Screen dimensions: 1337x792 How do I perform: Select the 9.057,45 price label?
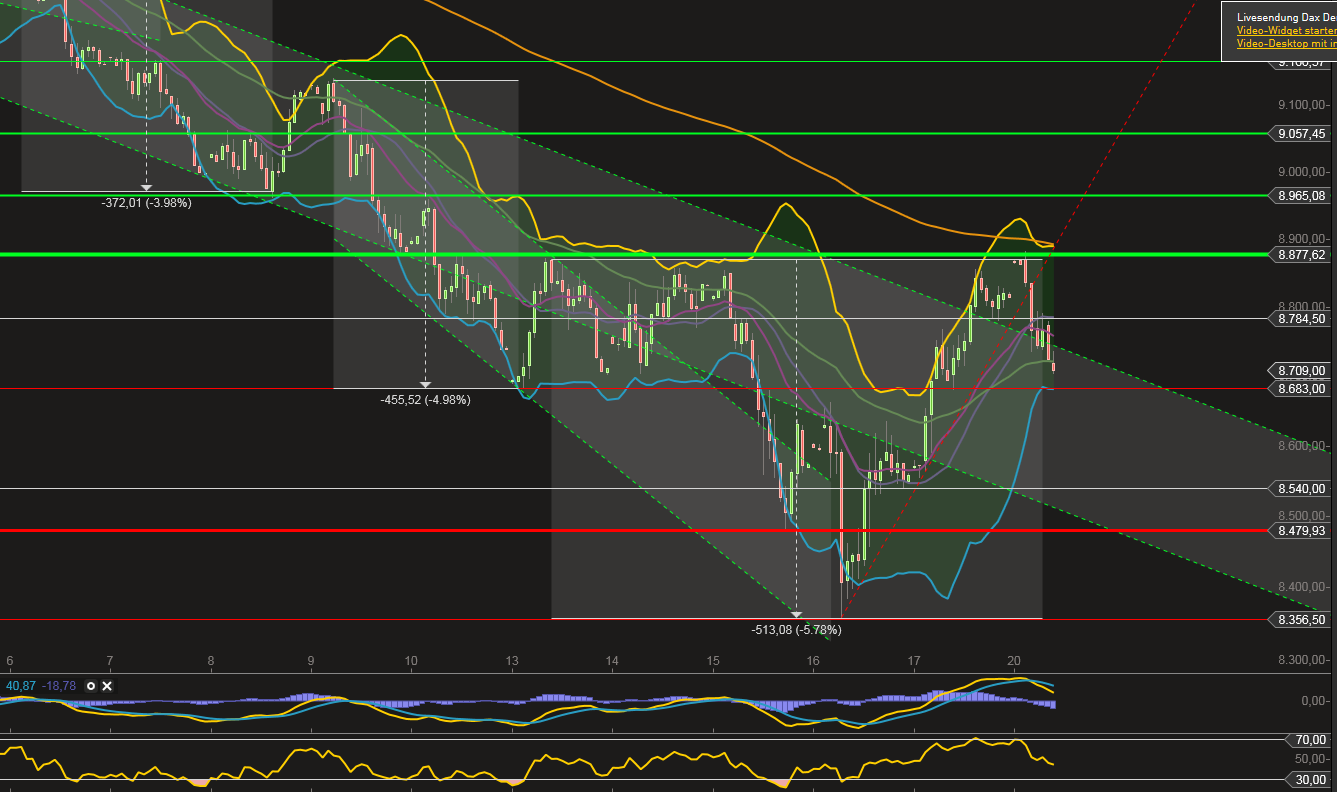point(1301,133)
